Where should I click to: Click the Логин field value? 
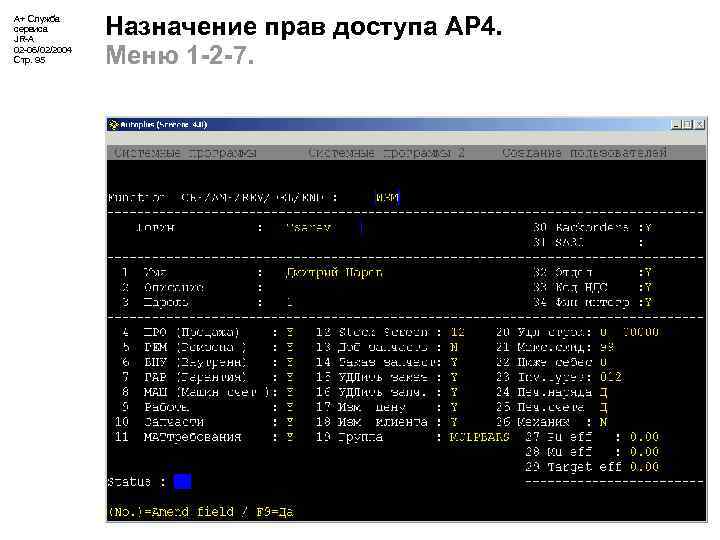coord(310,227)
